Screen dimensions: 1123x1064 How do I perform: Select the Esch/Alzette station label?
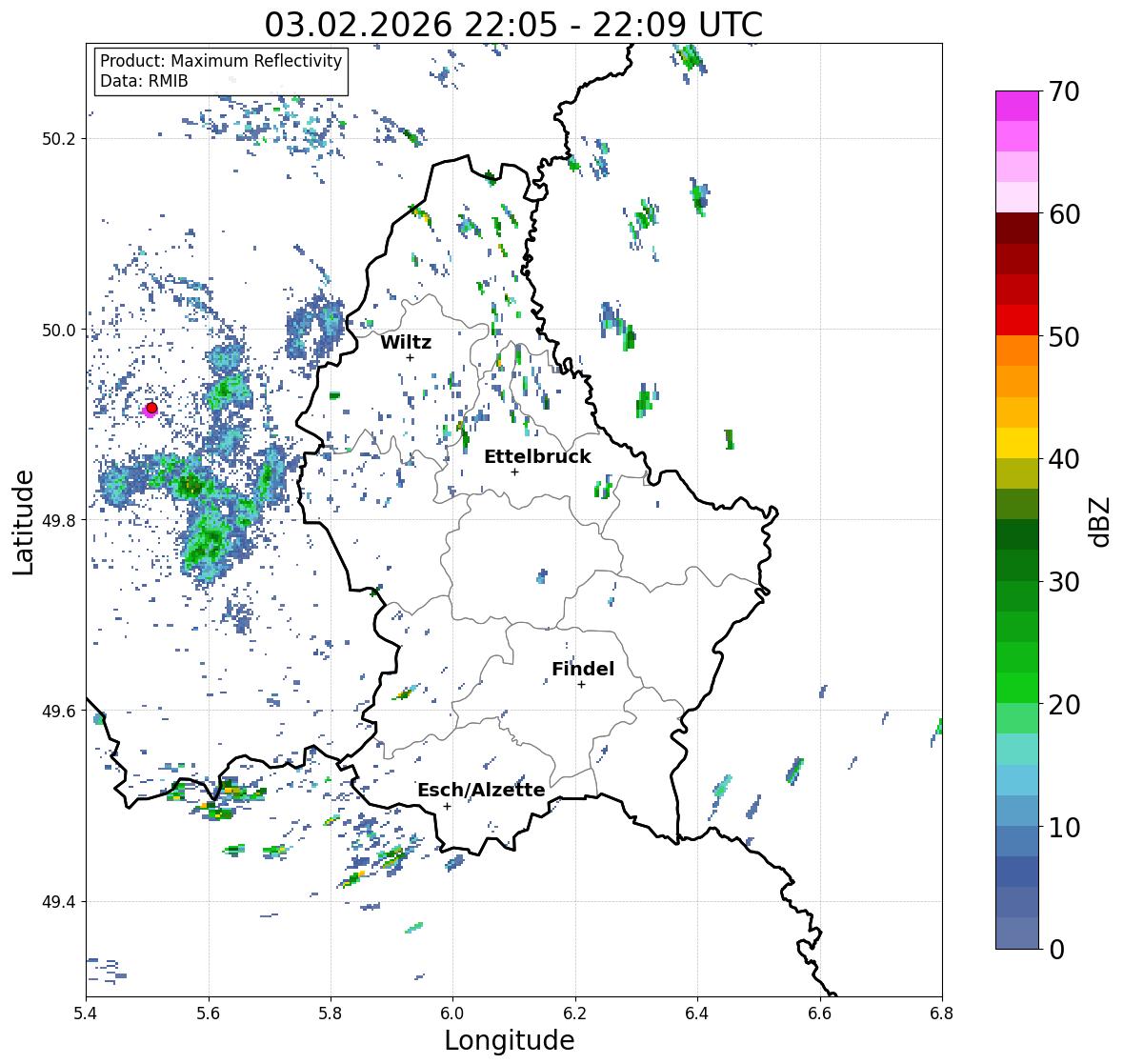[481, 790]
